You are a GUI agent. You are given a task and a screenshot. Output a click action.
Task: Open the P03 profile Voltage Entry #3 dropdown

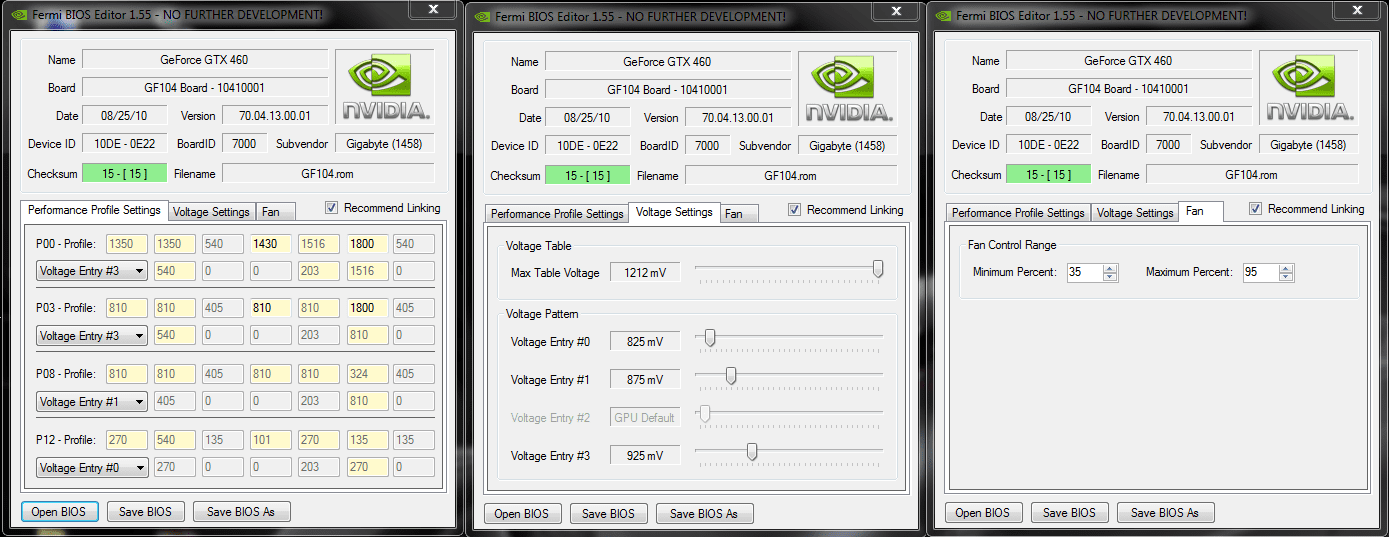(92, 335)
